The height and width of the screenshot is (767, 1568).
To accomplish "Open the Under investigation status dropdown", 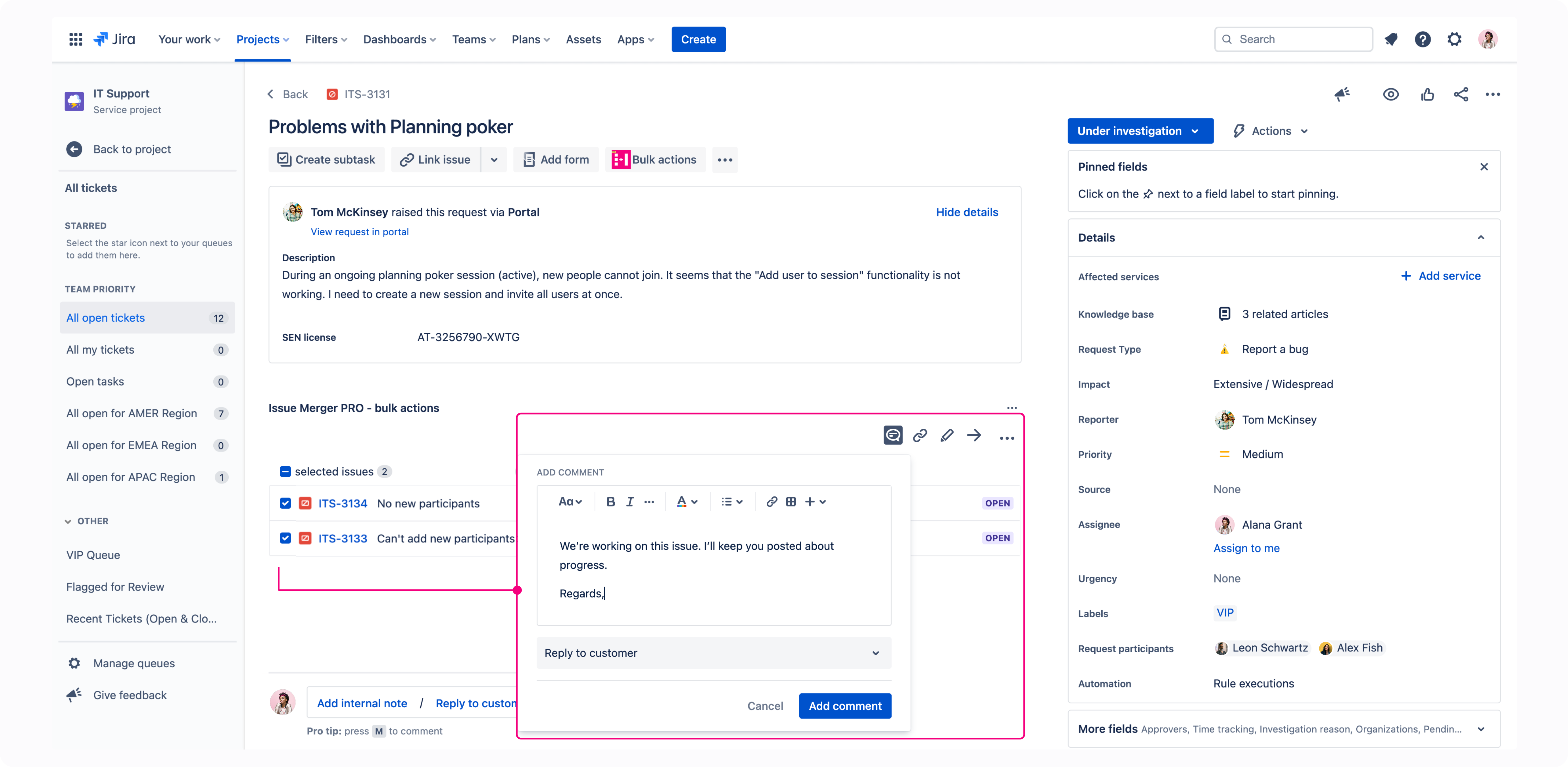I will [x=1140, y=131].
